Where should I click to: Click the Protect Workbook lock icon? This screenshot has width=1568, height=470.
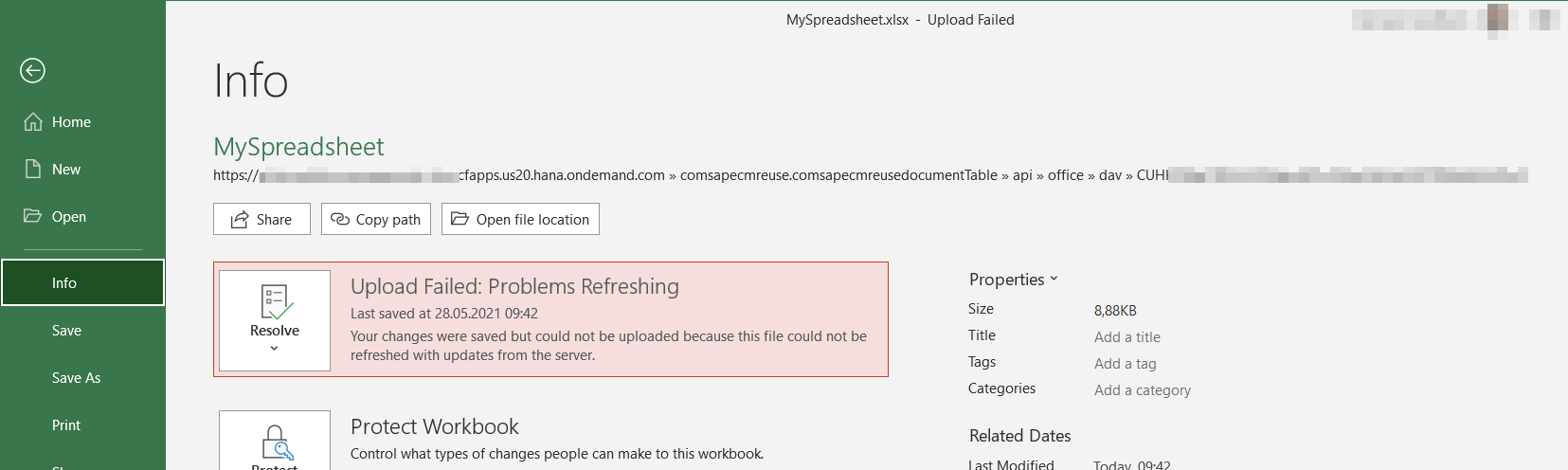(x=276, y=443)
